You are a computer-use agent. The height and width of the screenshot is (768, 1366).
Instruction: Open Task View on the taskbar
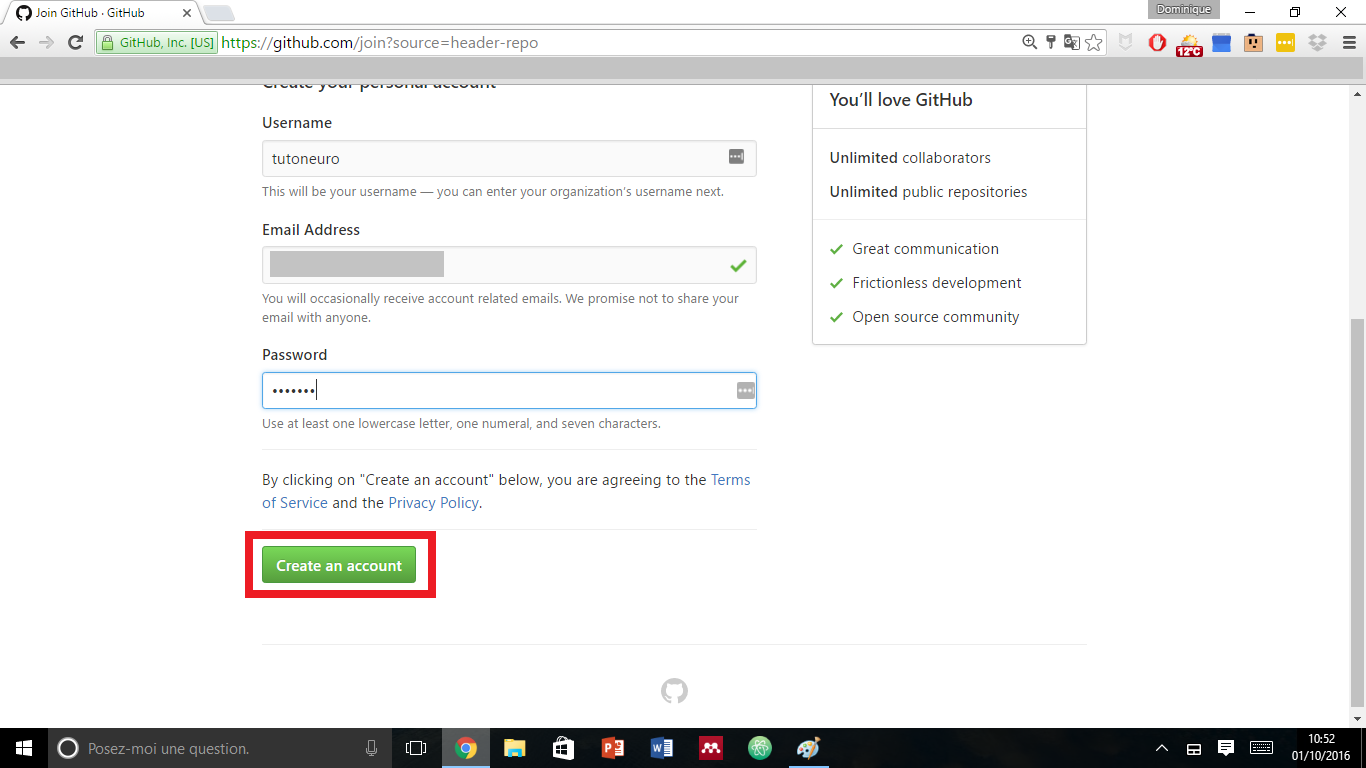416,748
